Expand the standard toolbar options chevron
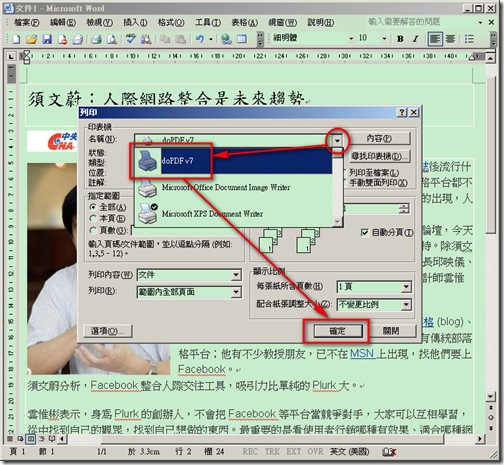 (x=260, y=39)
